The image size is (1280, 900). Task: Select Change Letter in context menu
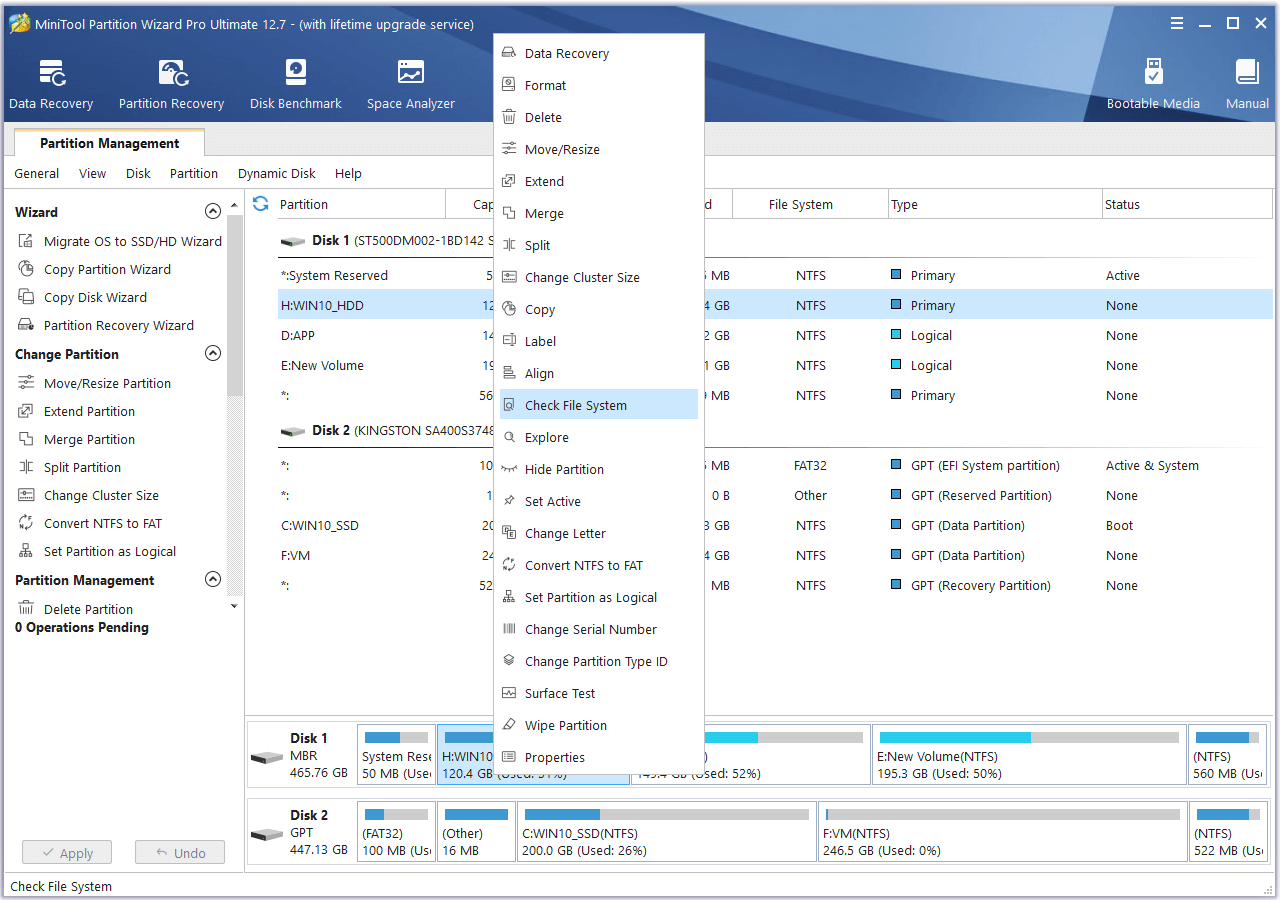click(x=599, y=534)
